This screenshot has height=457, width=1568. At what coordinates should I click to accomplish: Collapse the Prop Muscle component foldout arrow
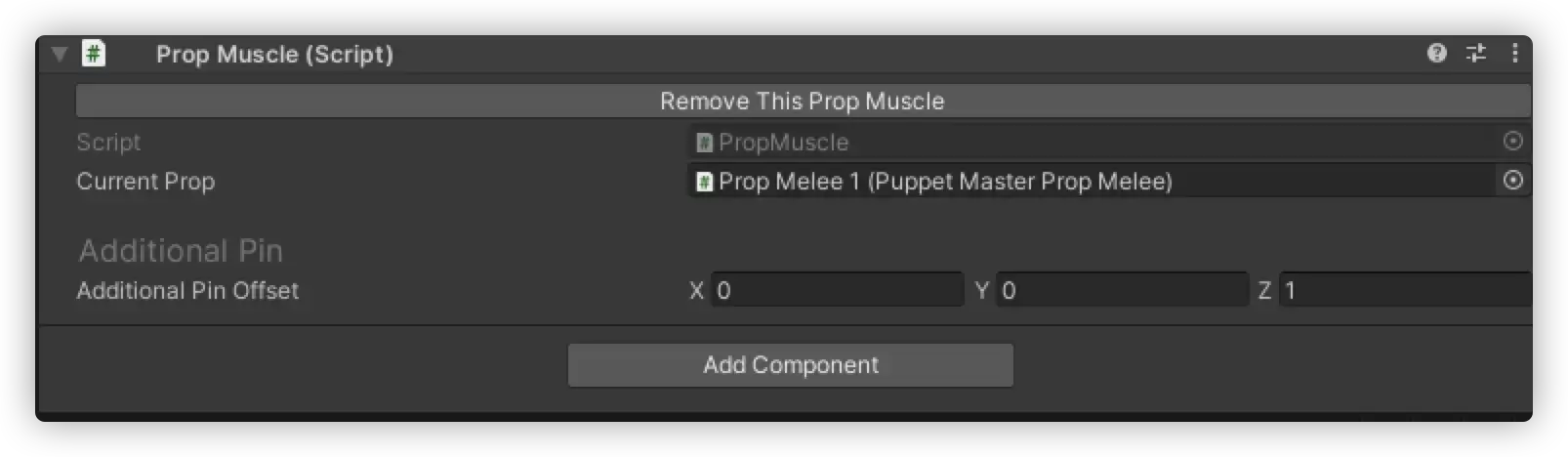click(60, 54)
